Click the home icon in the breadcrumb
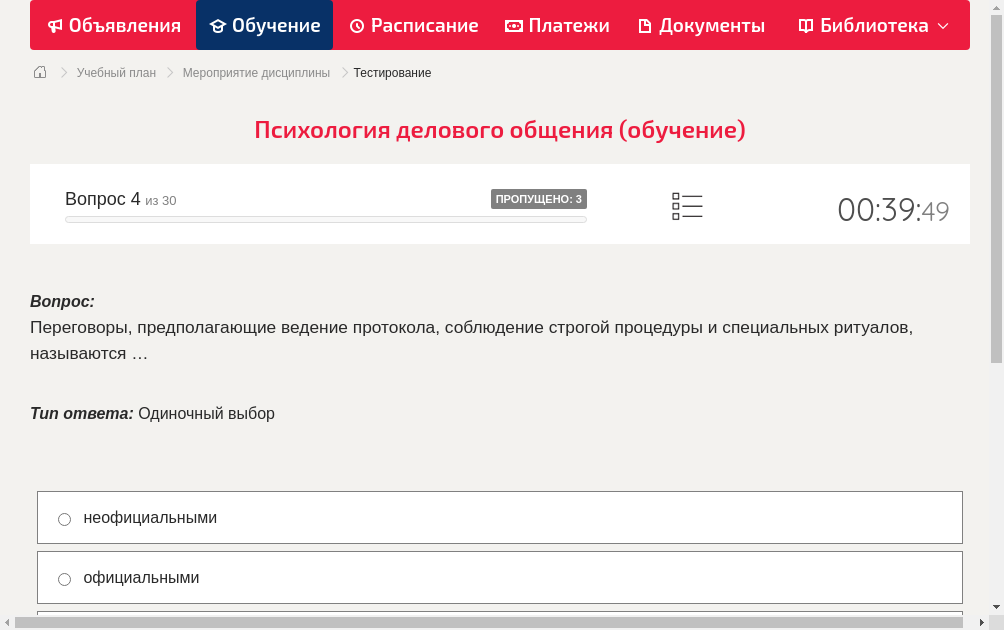The image size is (1004, 630). 39,72
